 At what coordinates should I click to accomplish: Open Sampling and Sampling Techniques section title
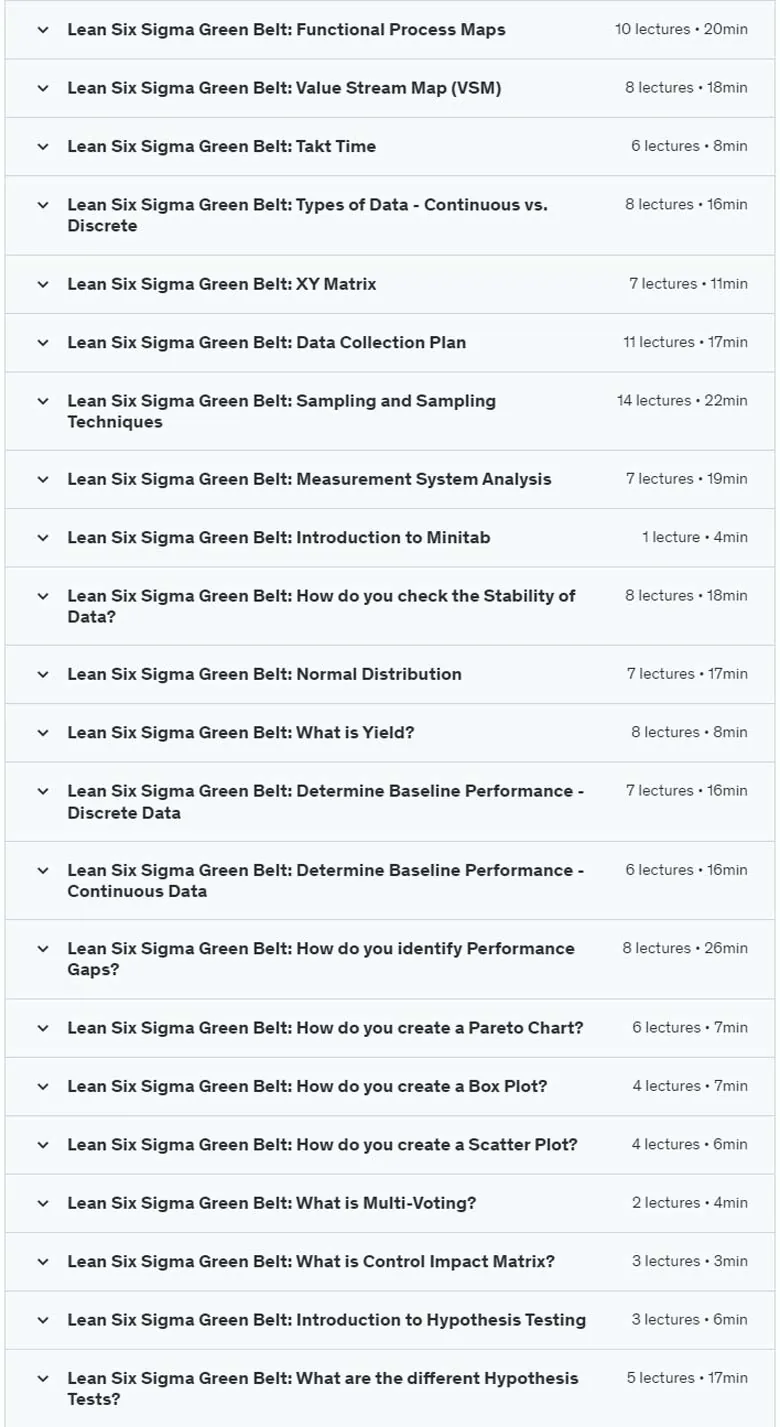281,411
